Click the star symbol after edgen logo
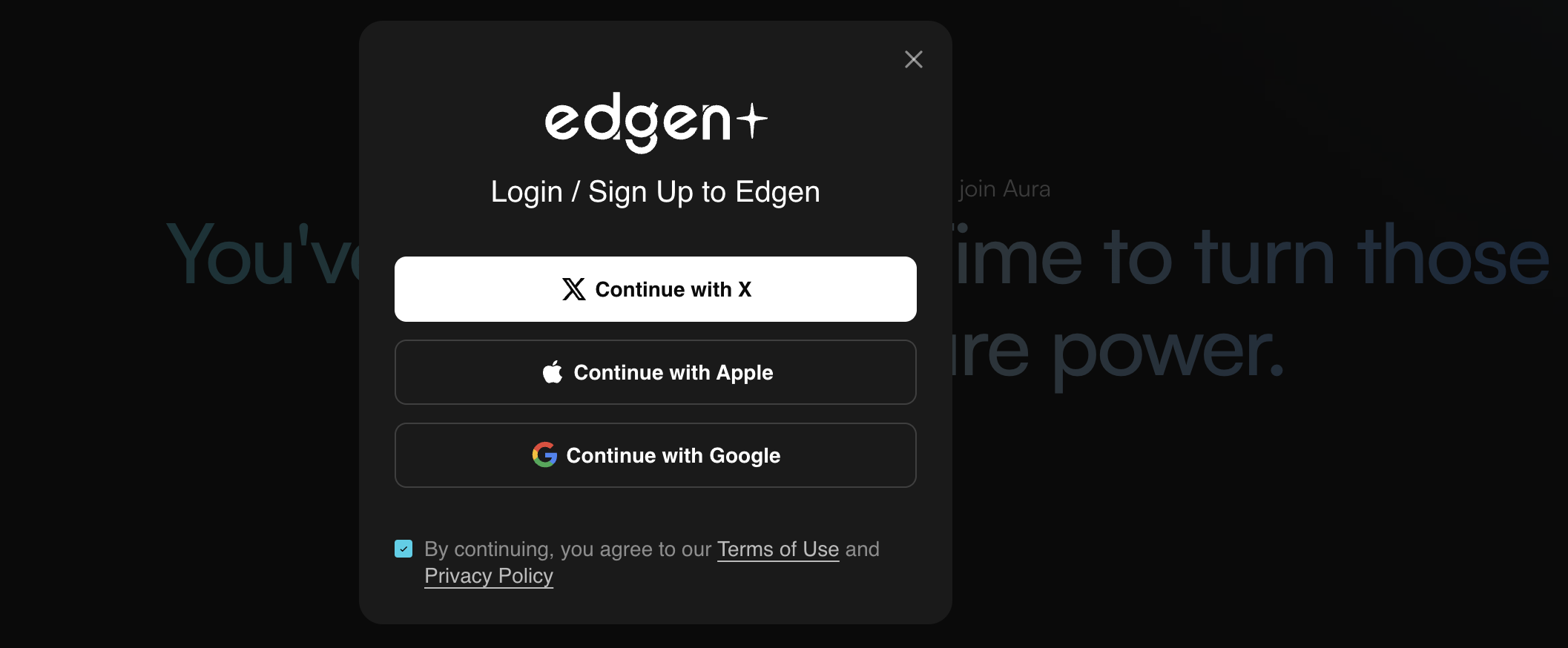The height and width of the screenshot is (648, 1568). [752, 121]
